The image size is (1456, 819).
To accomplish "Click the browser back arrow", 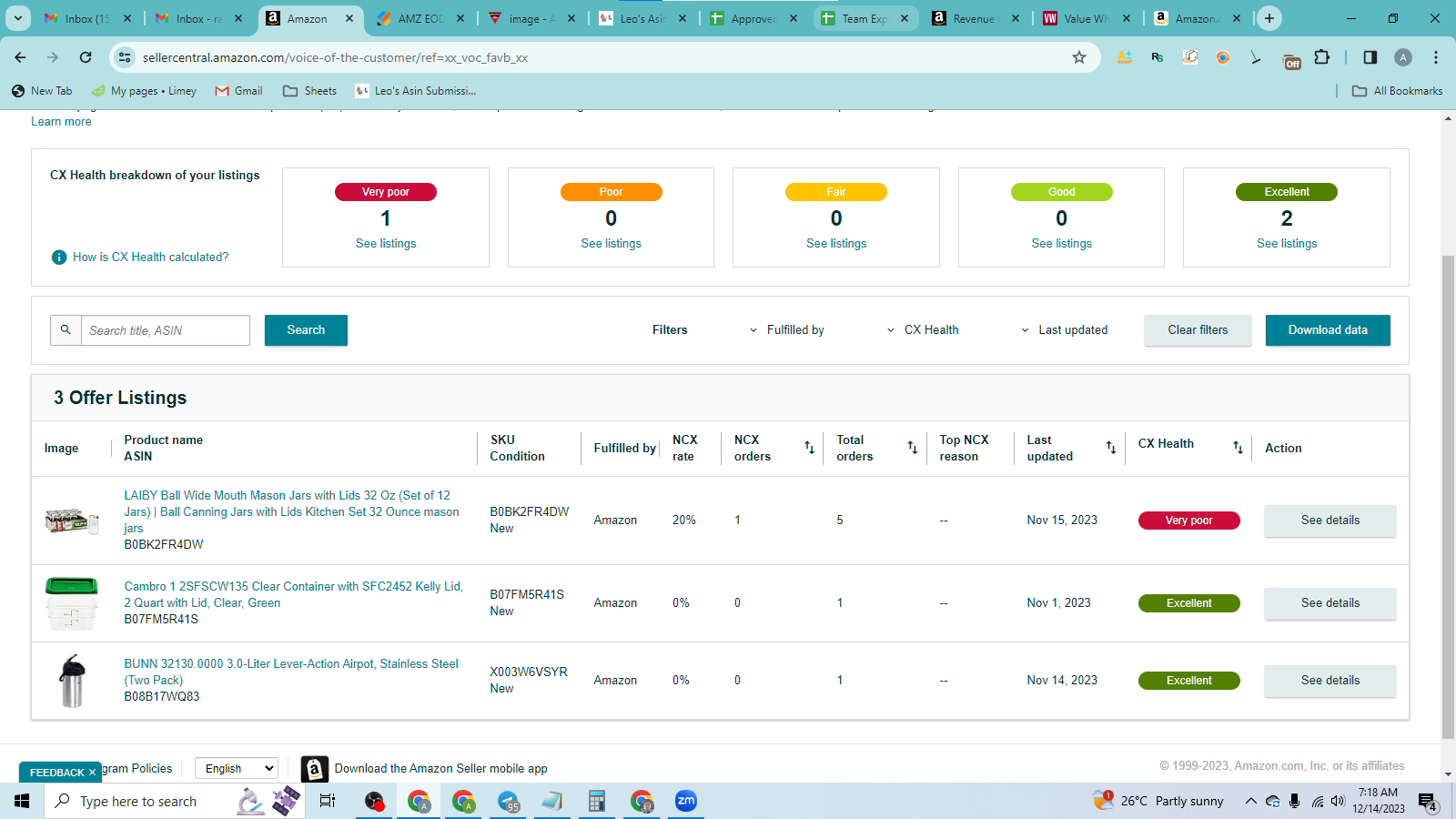I will (20, 57).
